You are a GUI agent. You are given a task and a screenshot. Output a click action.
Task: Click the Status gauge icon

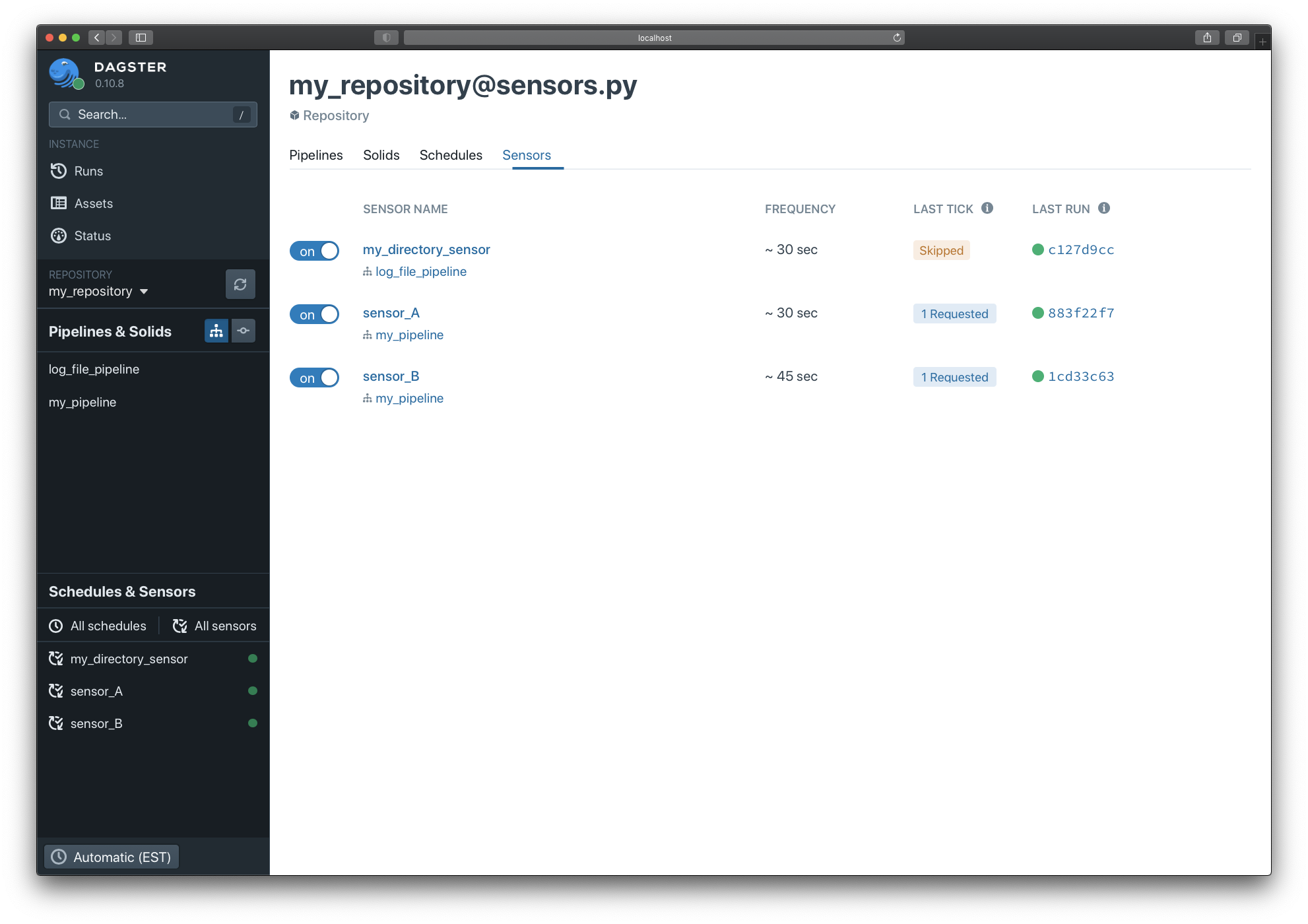[x=59, y=236]
